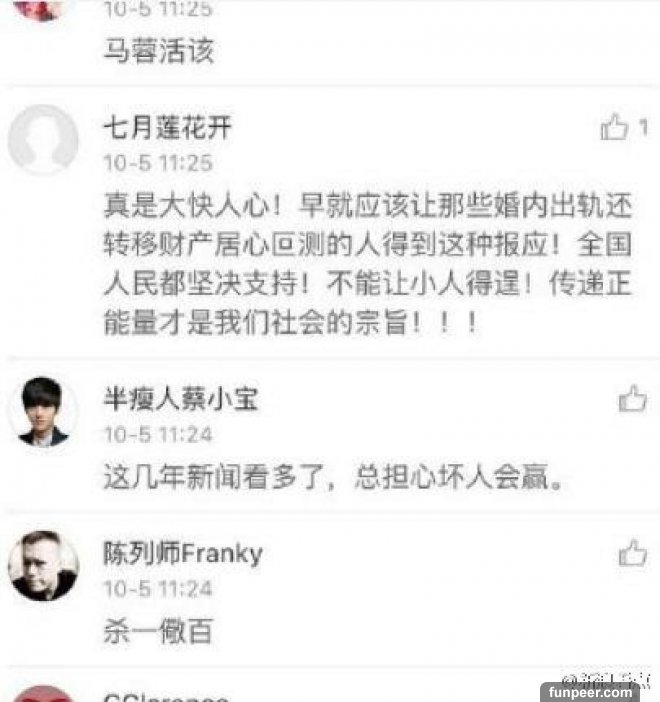Open username 半瘦人蔡小宝 profile link
Image resolution: width=660 pixels, height=702 pixels.
coord(181,398)
